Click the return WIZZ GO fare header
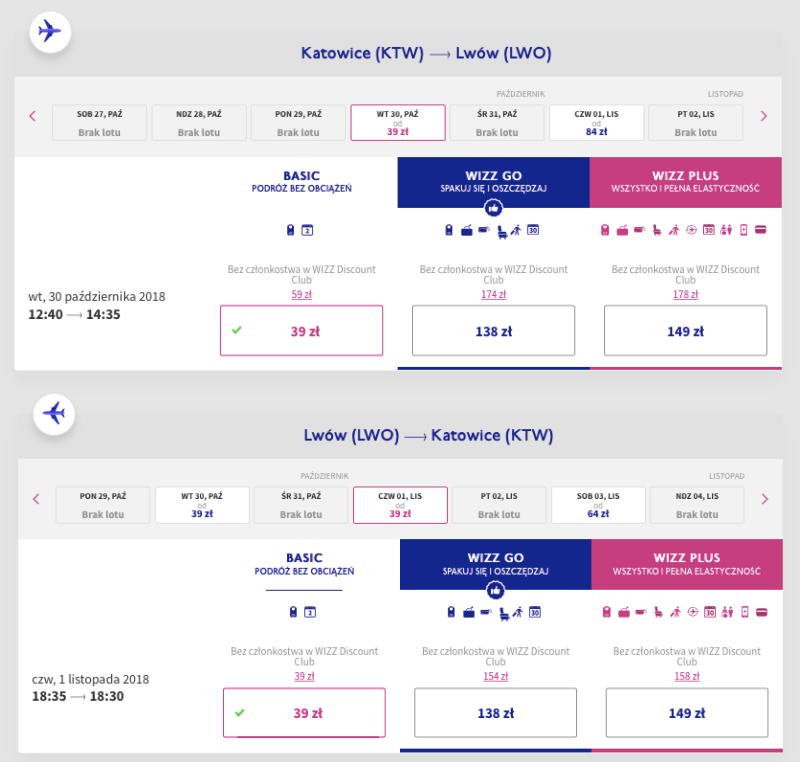 tap(495, 564)
